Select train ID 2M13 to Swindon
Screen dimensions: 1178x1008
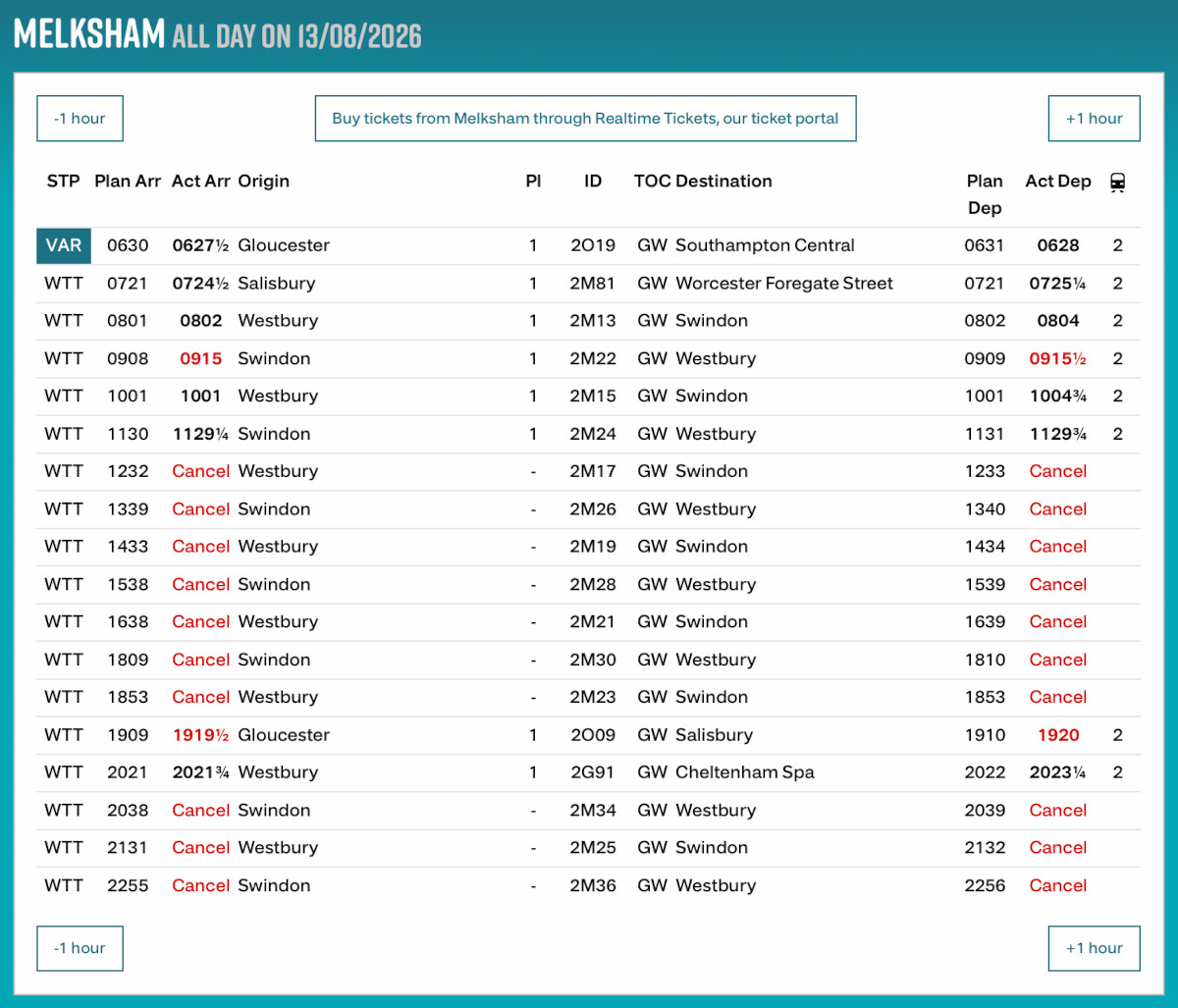point(593,321)
